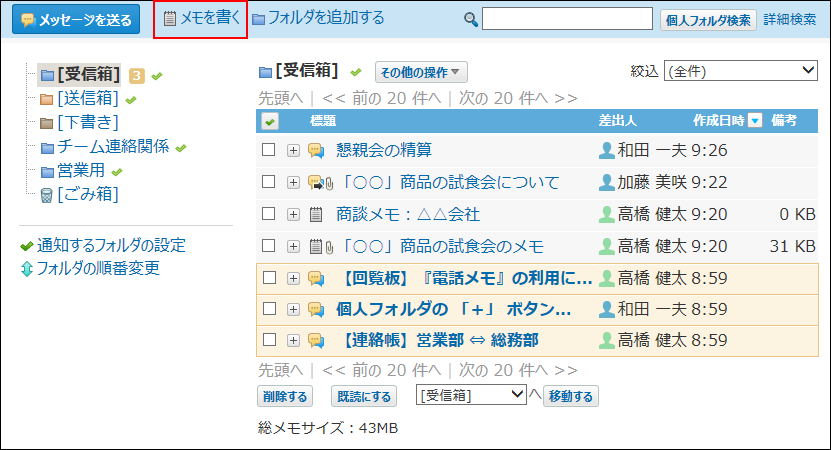Click memo notepad icon of 商談メモ
831x450 pixels.
[316, 215]
